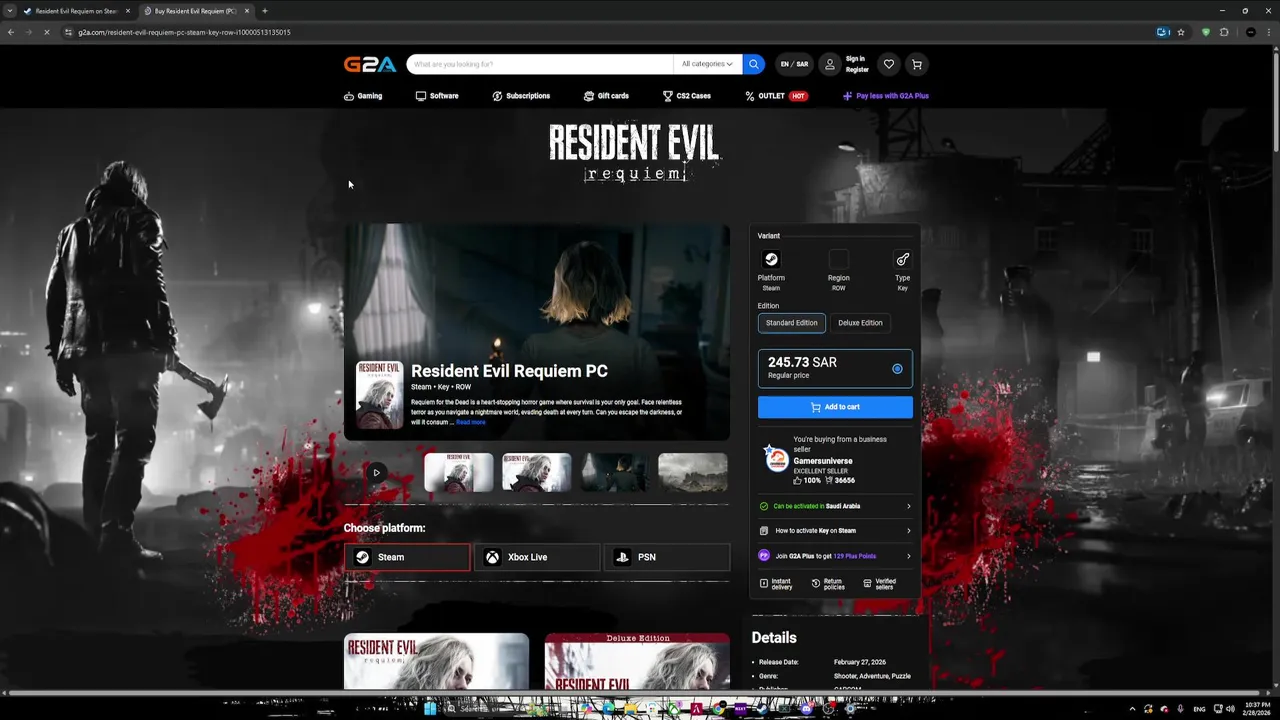This screenshot has width=1280, height=720.
Task: Select first cover art gallery thumbnail
Action: 459,472
